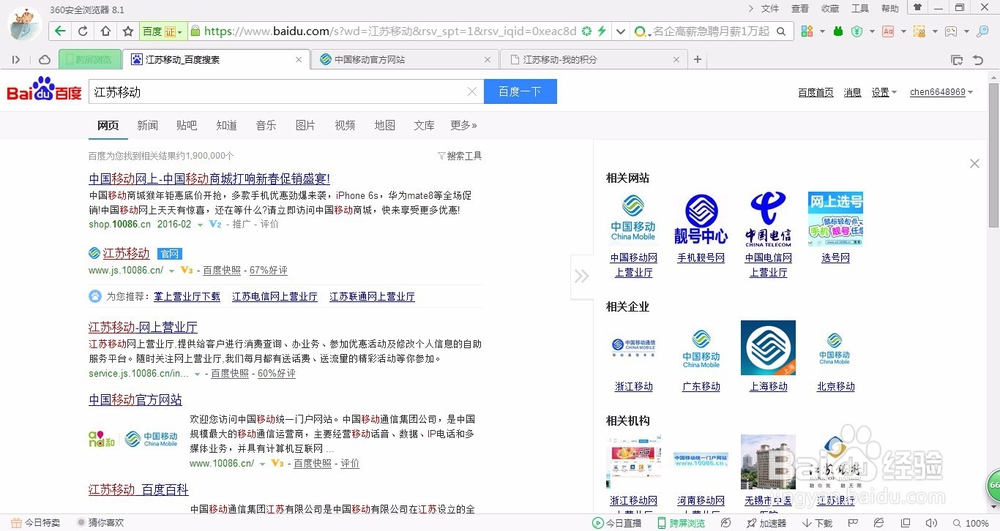1000x531 pixels.
Task: Open 加速器 in the status bar
Action: tap(767, 523)
